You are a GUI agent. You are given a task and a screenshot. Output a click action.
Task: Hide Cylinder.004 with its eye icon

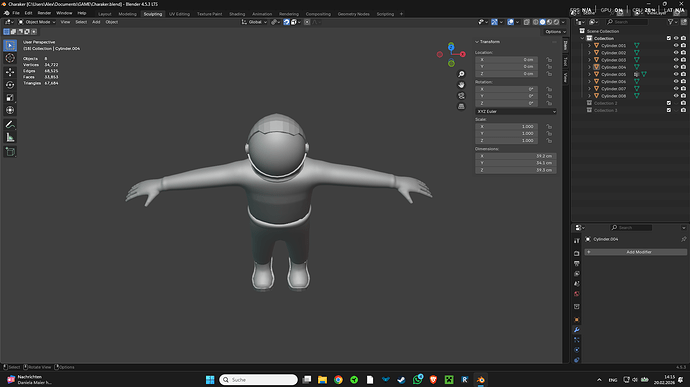(676, 67)
